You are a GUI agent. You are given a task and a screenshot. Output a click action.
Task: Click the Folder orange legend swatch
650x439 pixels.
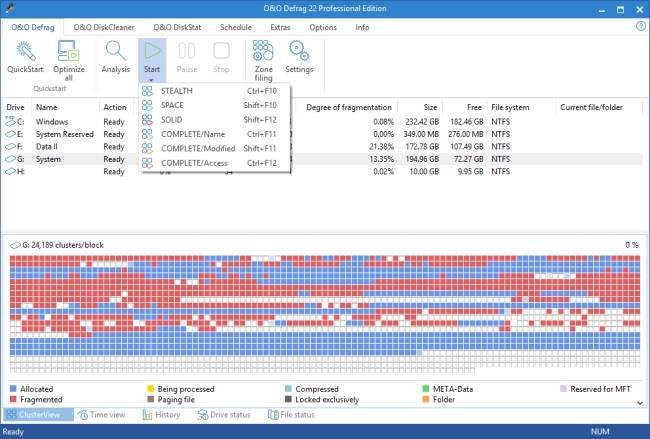pyautogui.click(x=425, y=399)
